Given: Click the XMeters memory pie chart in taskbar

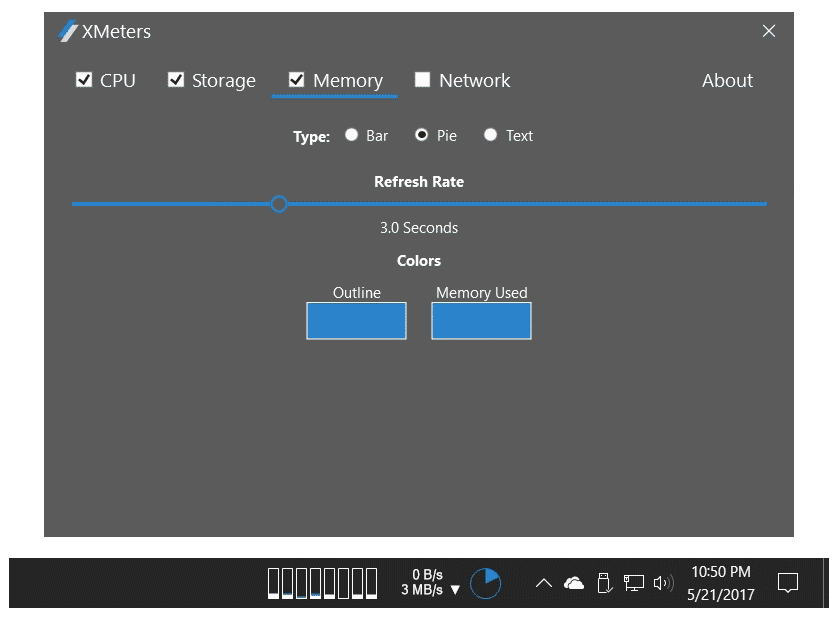Looking at the screenshot, I should coord(485,583).
